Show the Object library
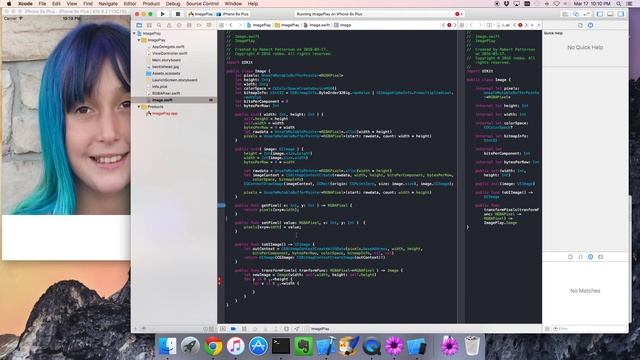Viewport: 640px width, 360px height. [x=590, y=257]
